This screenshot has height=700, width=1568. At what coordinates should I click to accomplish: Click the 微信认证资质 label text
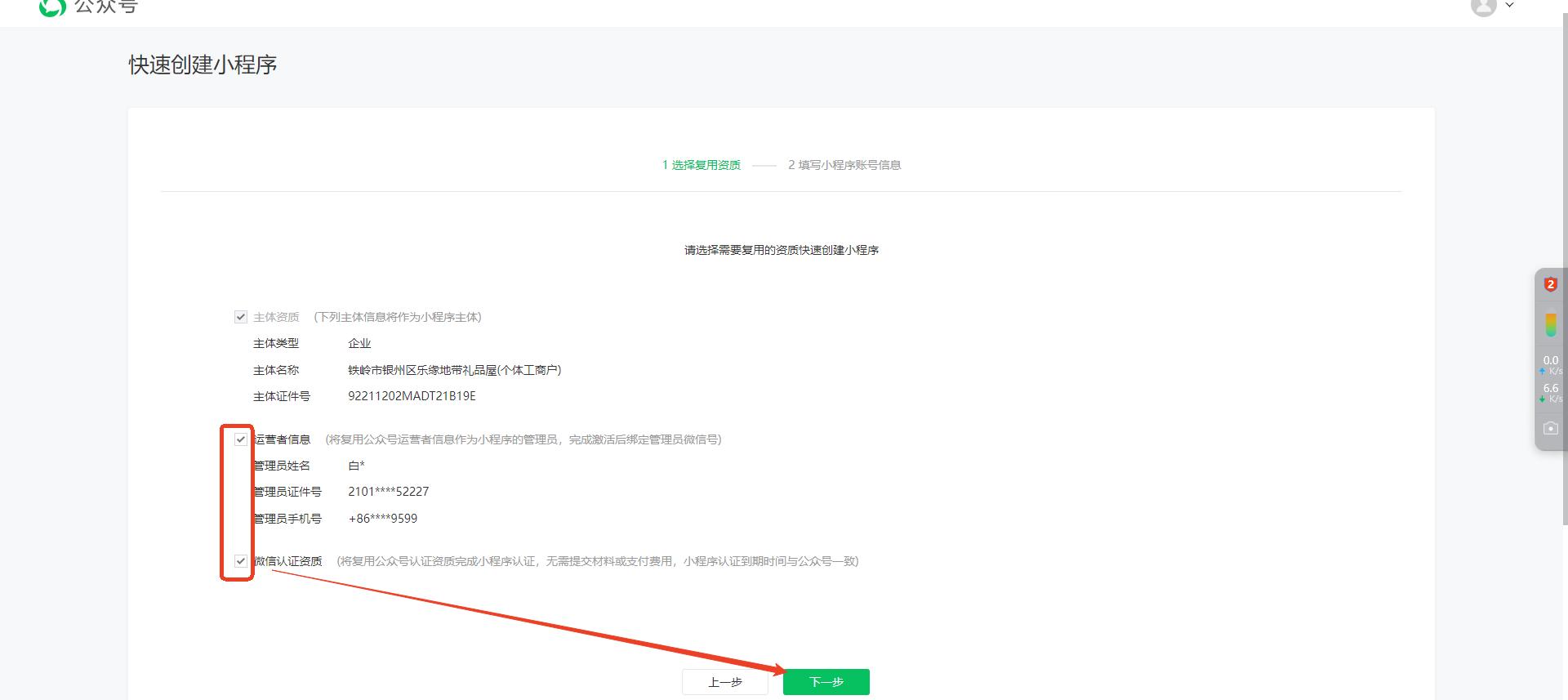288,561
